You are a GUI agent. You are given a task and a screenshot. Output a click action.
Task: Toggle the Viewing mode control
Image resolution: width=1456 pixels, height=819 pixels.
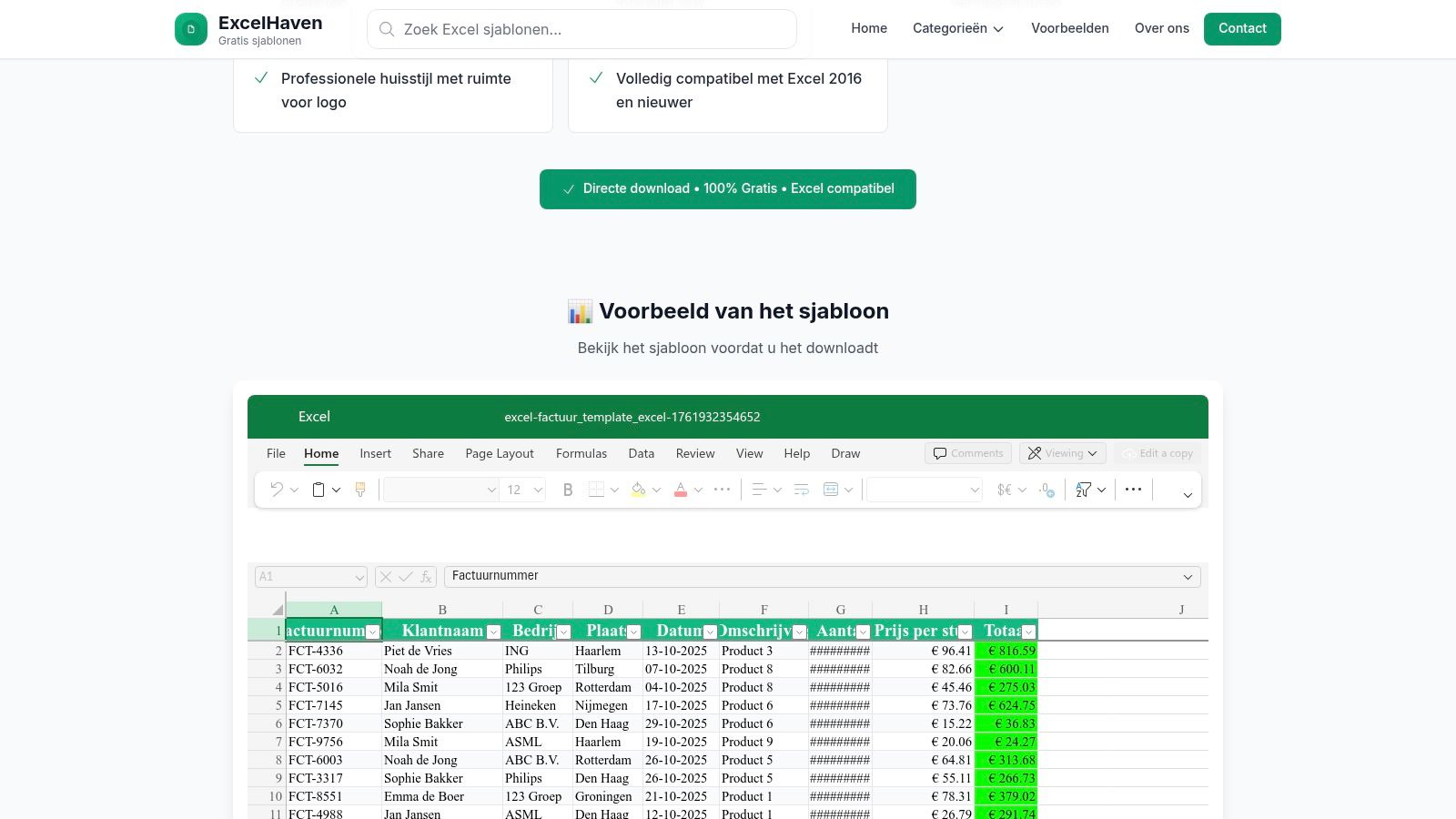click(x=1062, y=452)
